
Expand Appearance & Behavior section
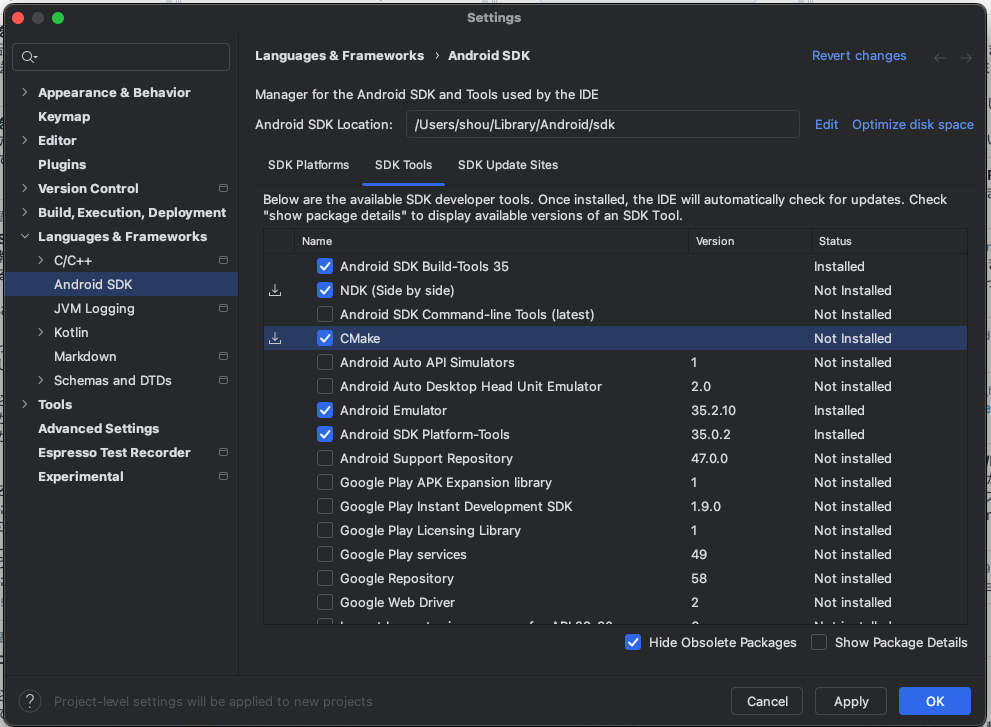[x=24, y=93]
